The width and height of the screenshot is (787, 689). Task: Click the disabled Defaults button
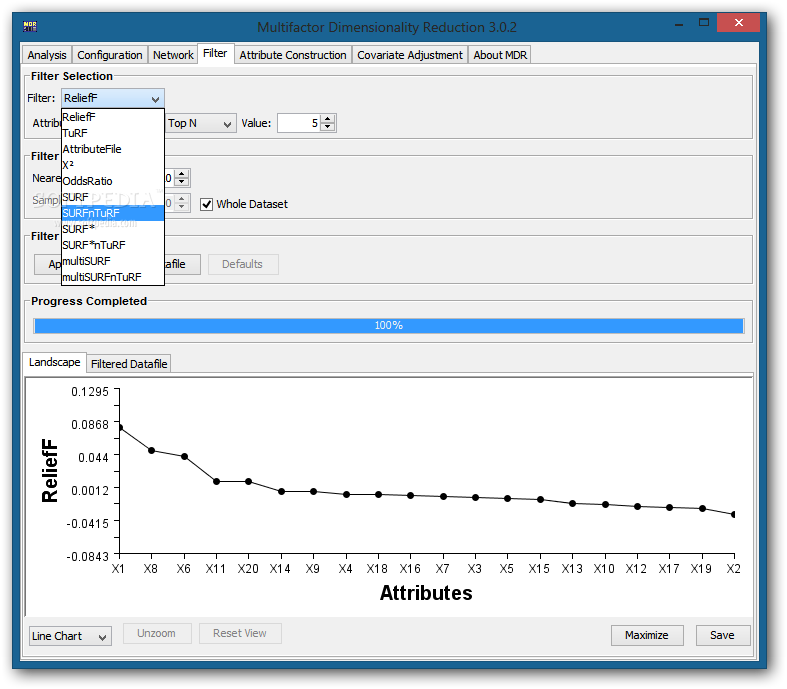click(x=242, y=264)
